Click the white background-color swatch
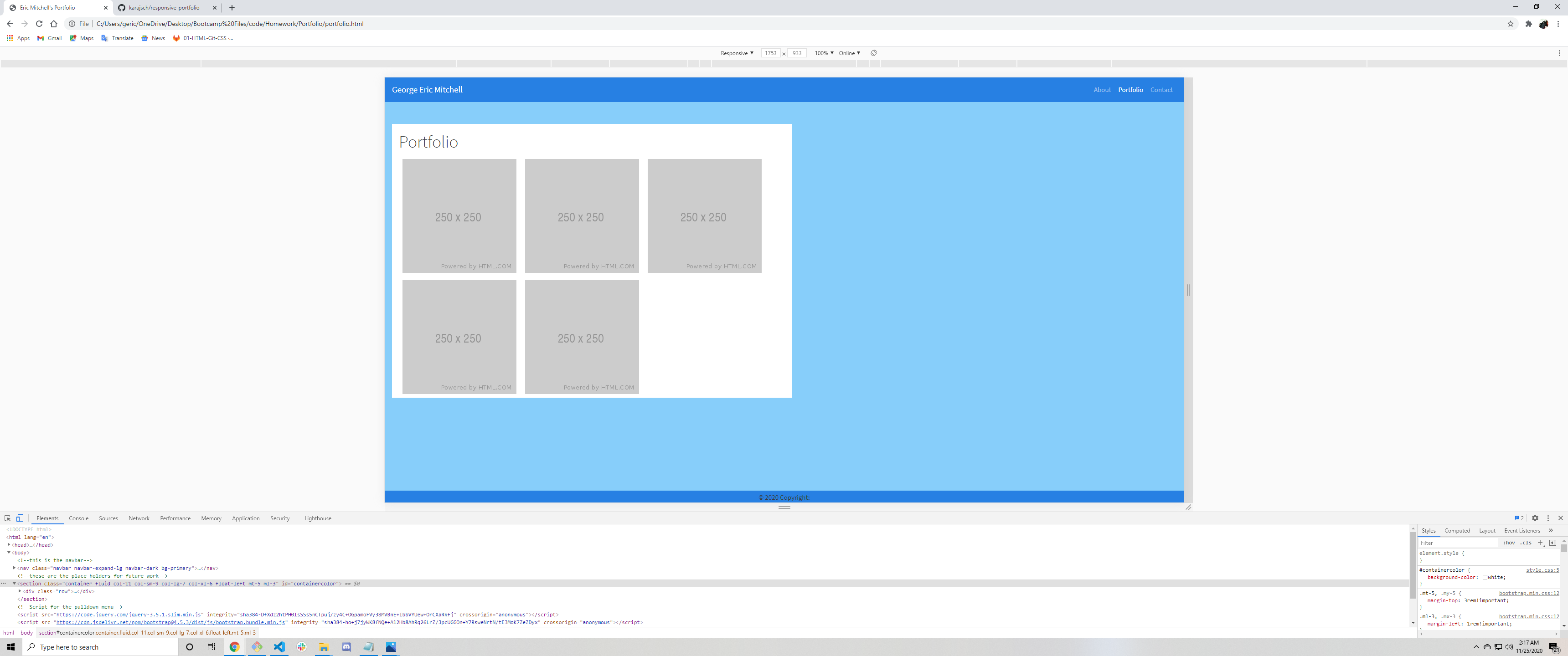This screenshot has height=656, width=1568. pos(1485,577)
